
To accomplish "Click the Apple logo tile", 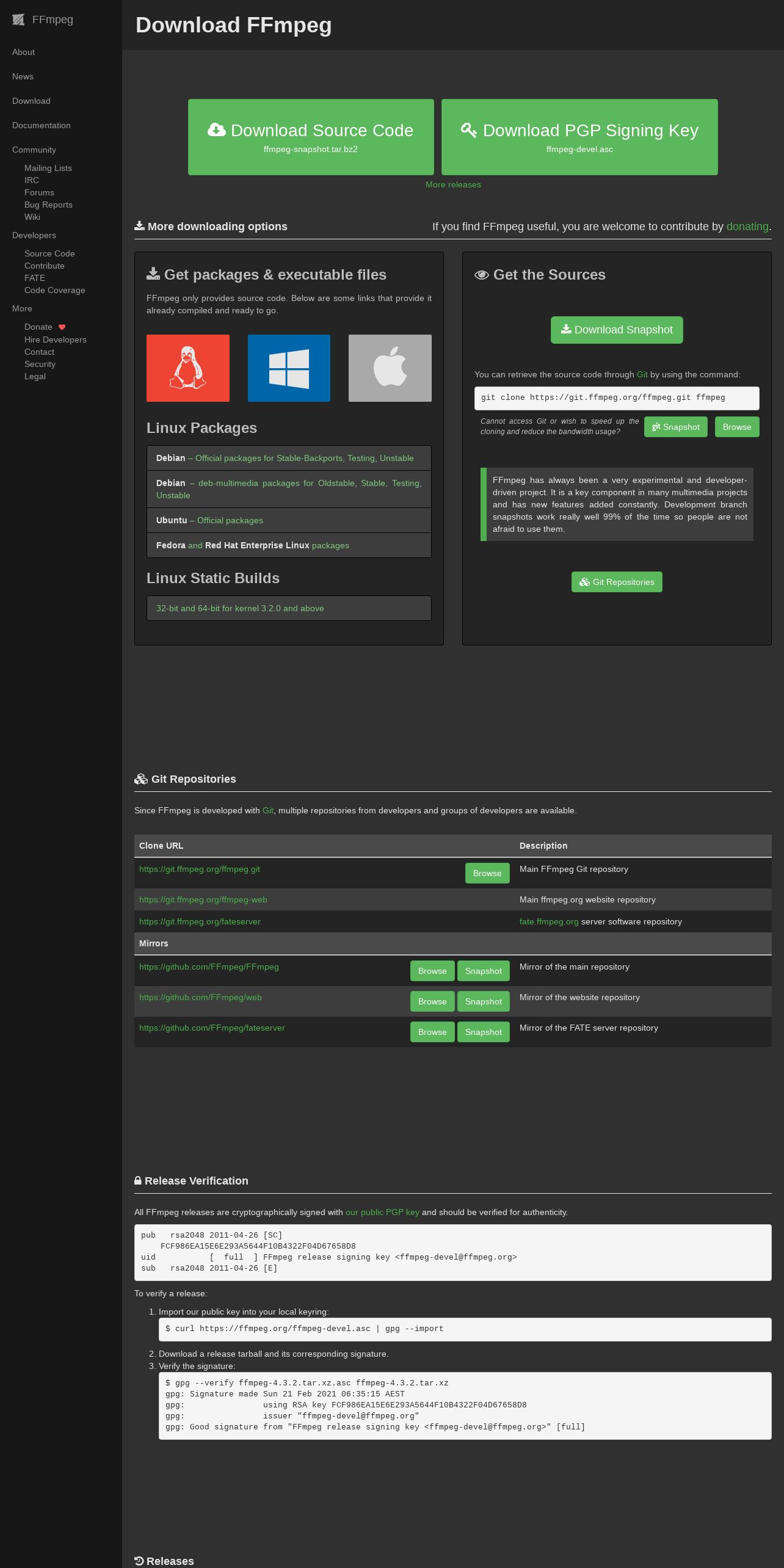I will (390, 368).
